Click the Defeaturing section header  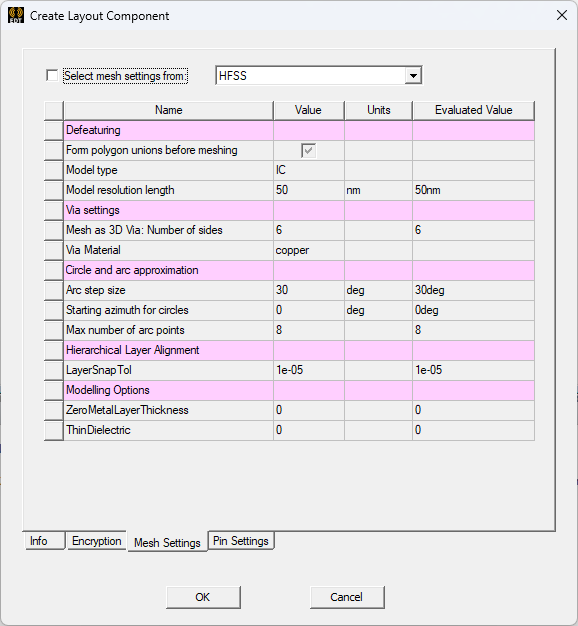168,131
